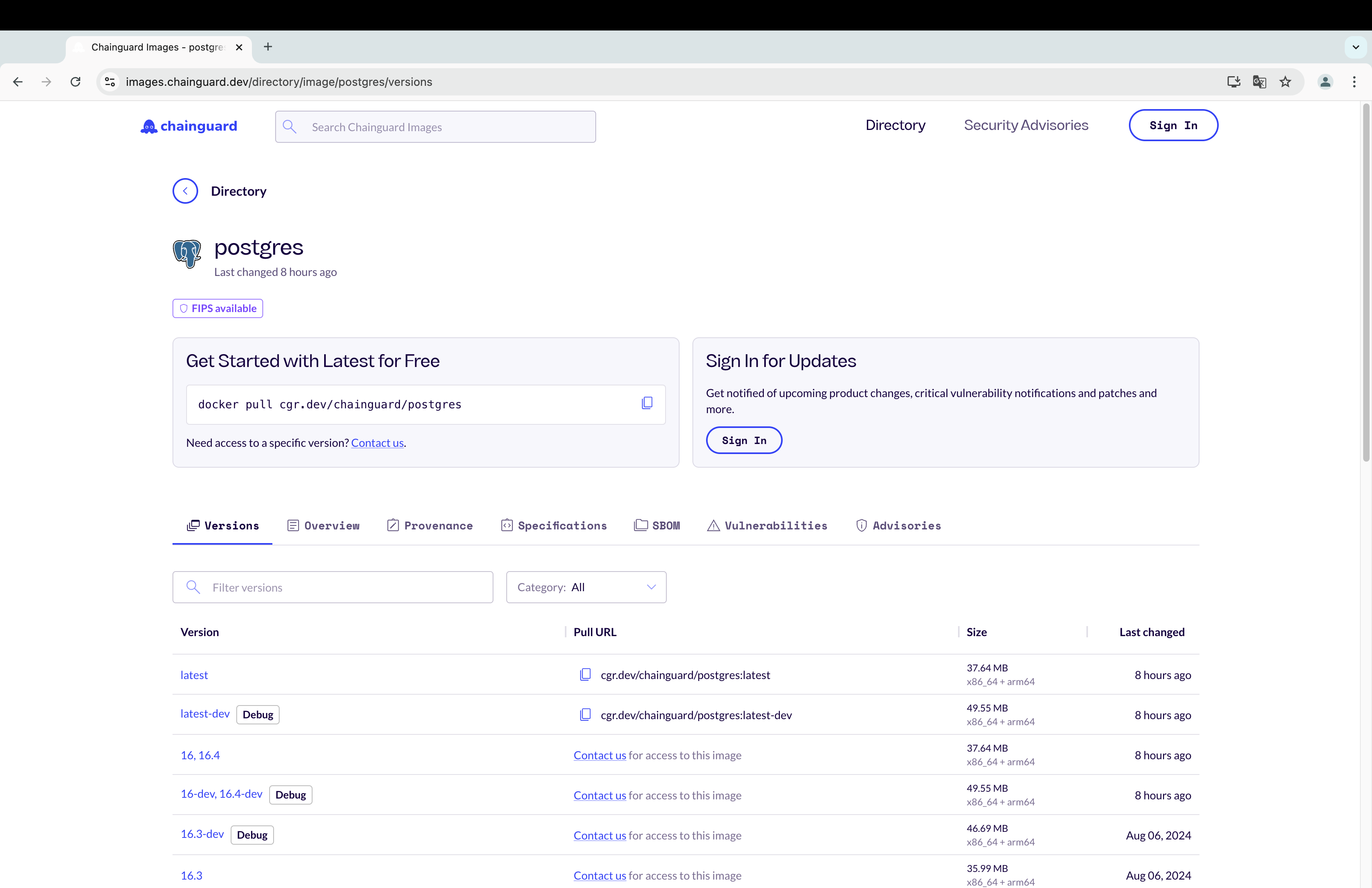Click the Chainguard logo
The width and height of the screenshot is (1372, 888).
tap(189, 126)
